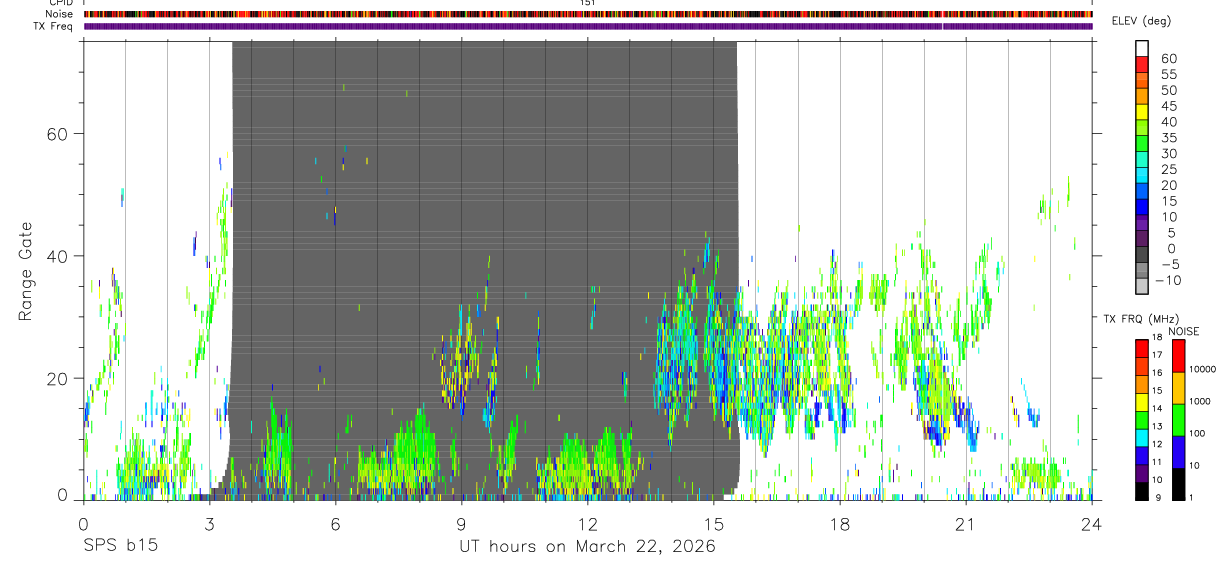Click the '14' tick on TX FRQ bar
The width and height of the screenshot is (1228, 567).
pyautogui.click(x=1157, y=408)
